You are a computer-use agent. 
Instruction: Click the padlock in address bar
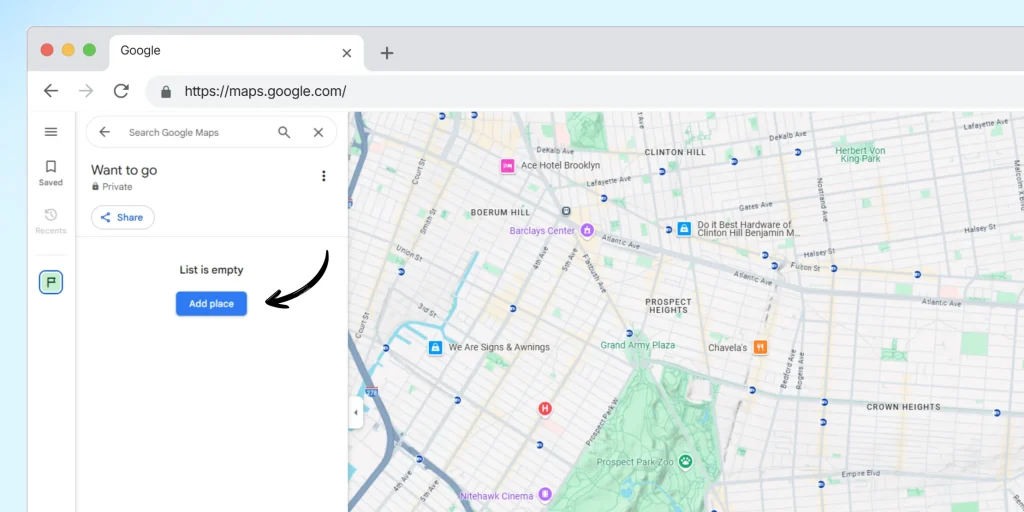[166, 91]
